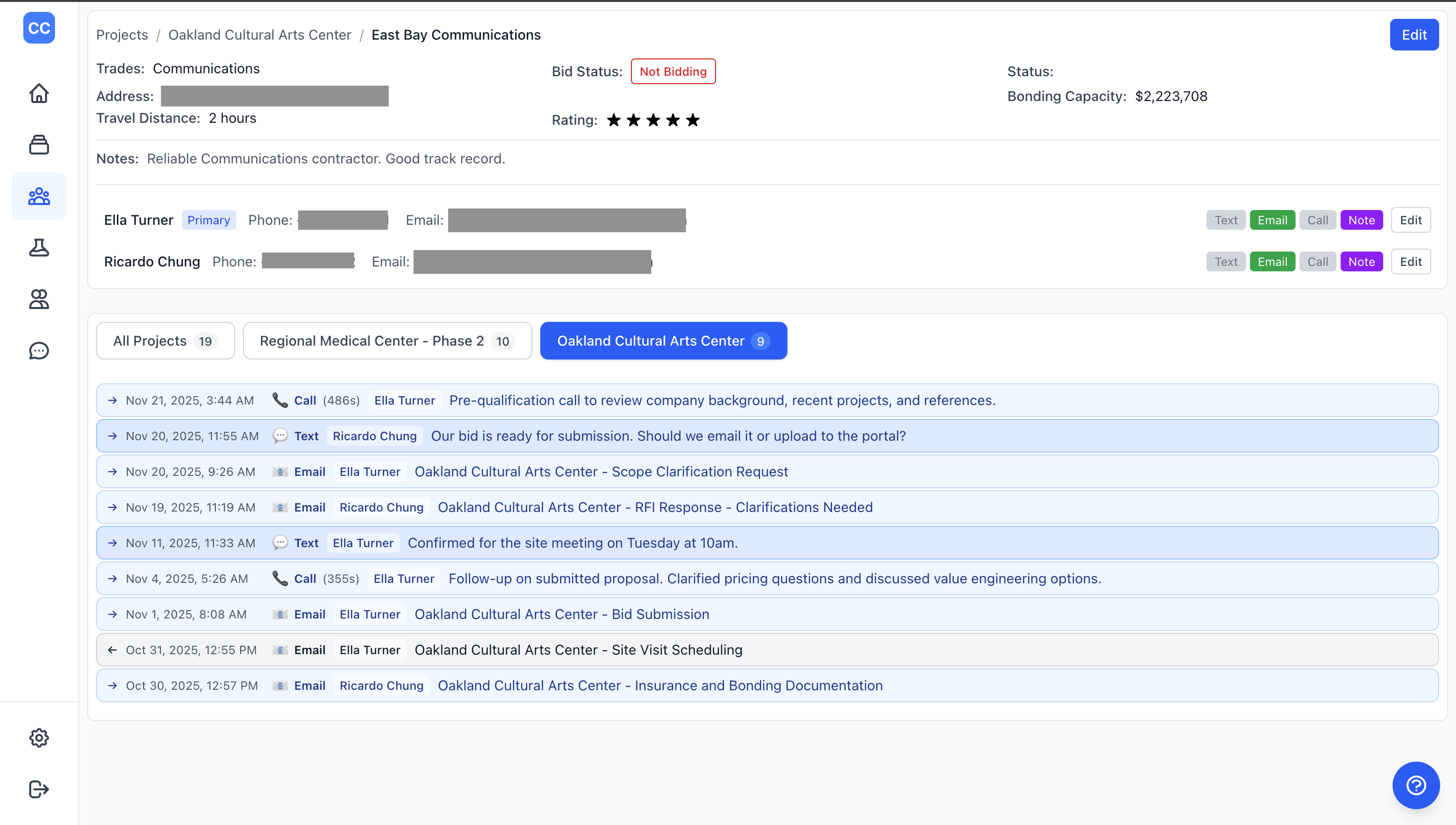Open Settings via the gear icon
This screenshot has width=1456, height=825.
pos(39,738)
